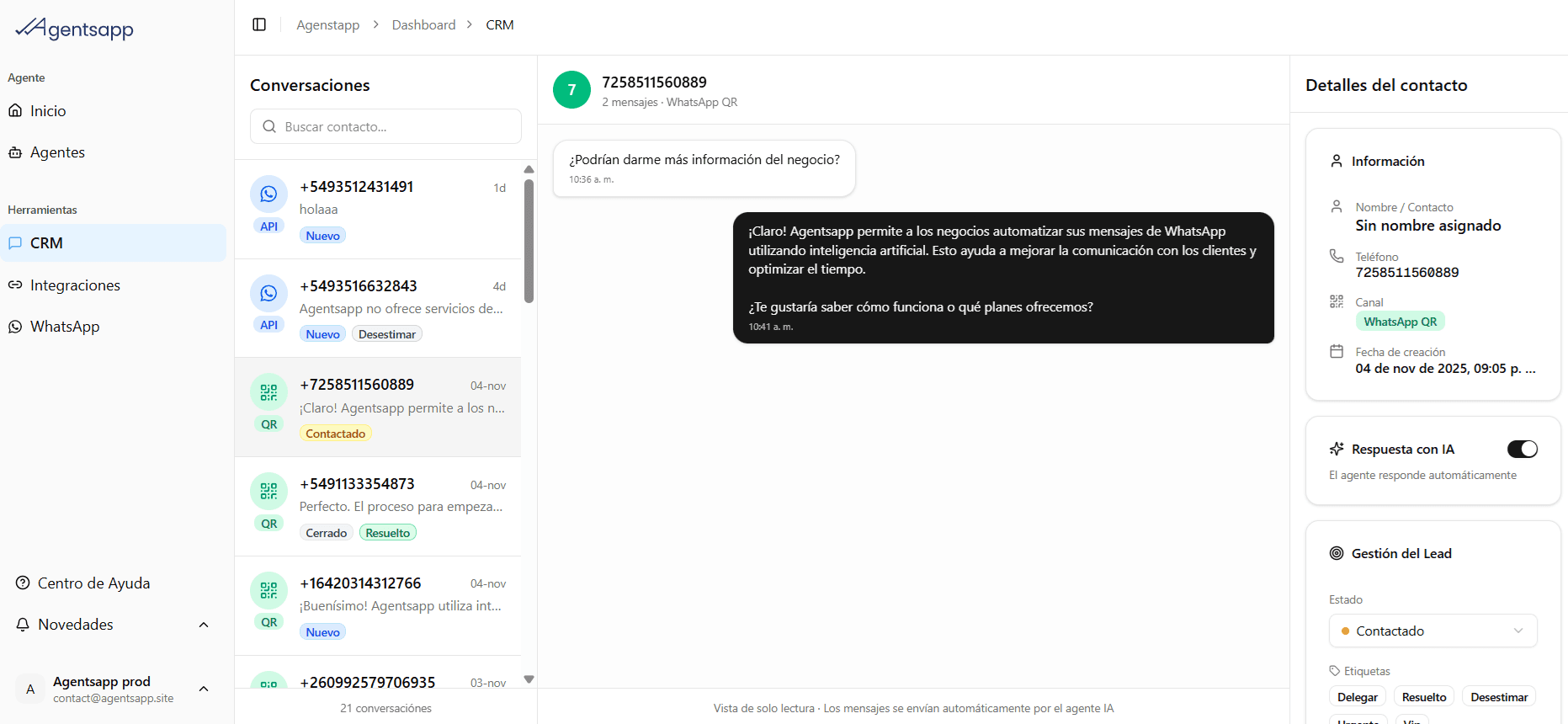Click Contactado badge on +7258511560889 conversation

pyautogui.click(x=335, y=434)
